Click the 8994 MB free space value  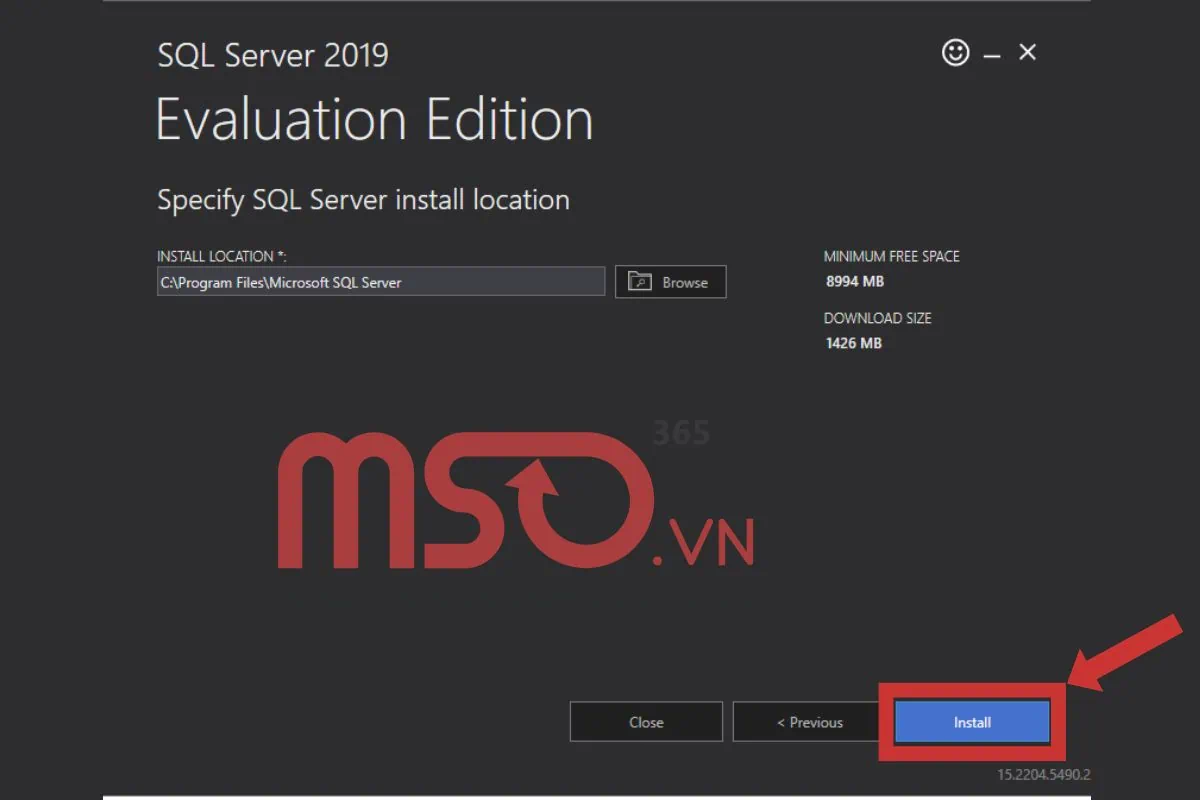(854, 281)
